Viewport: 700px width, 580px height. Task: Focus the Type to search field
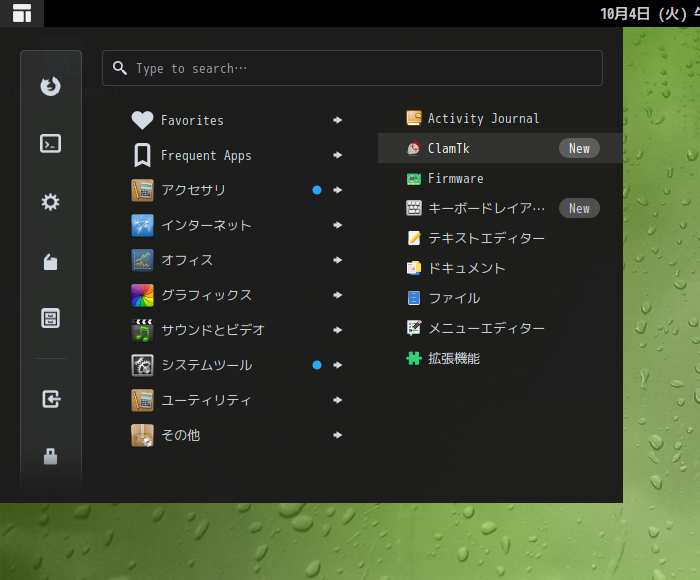click(x=352, y=68)
